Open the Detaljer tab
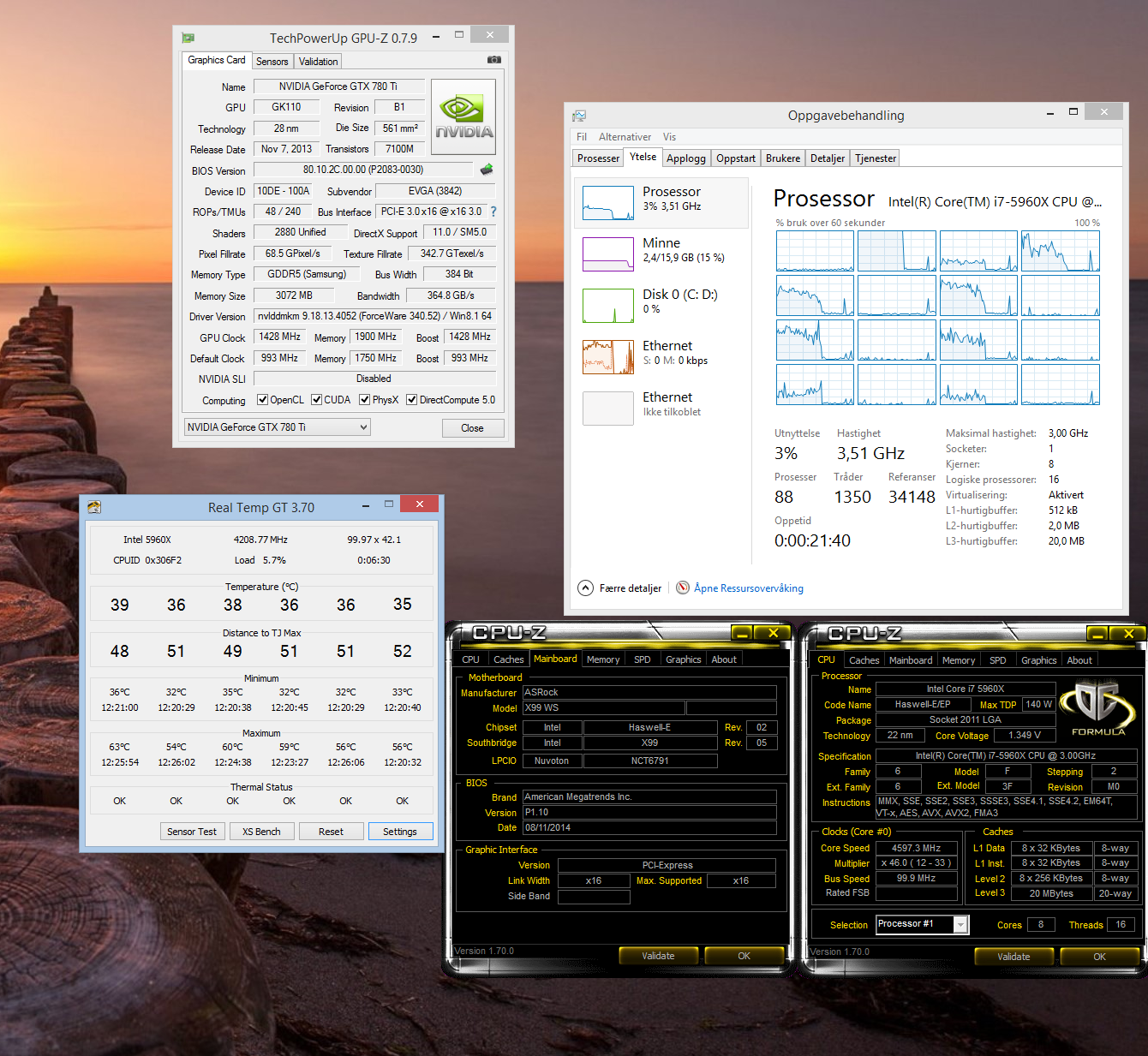1148x1056 pixels. click(828, 158)
